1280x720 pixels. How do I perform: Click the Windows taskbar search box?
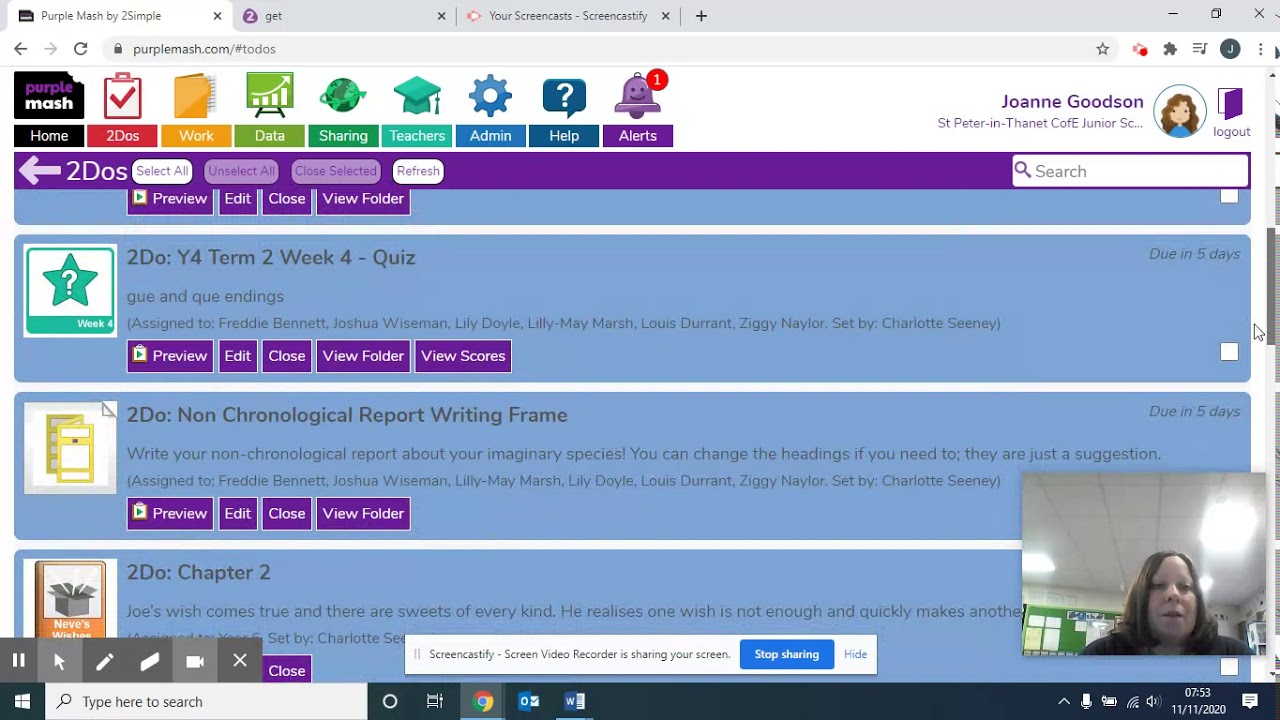206,701
